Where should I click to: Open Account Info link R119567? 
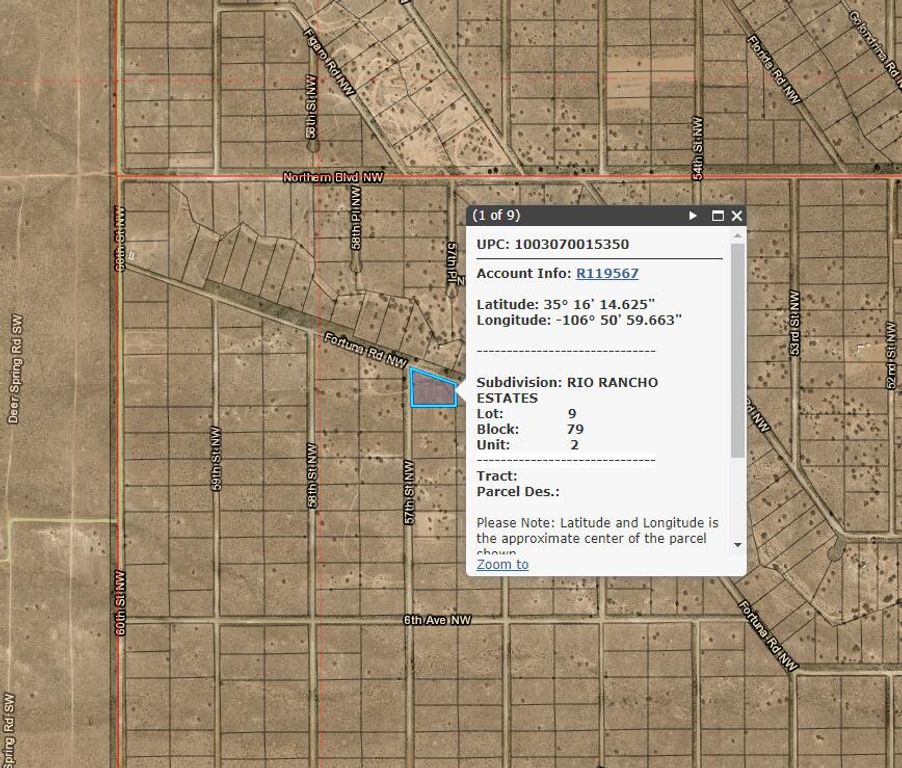point(607,273)
